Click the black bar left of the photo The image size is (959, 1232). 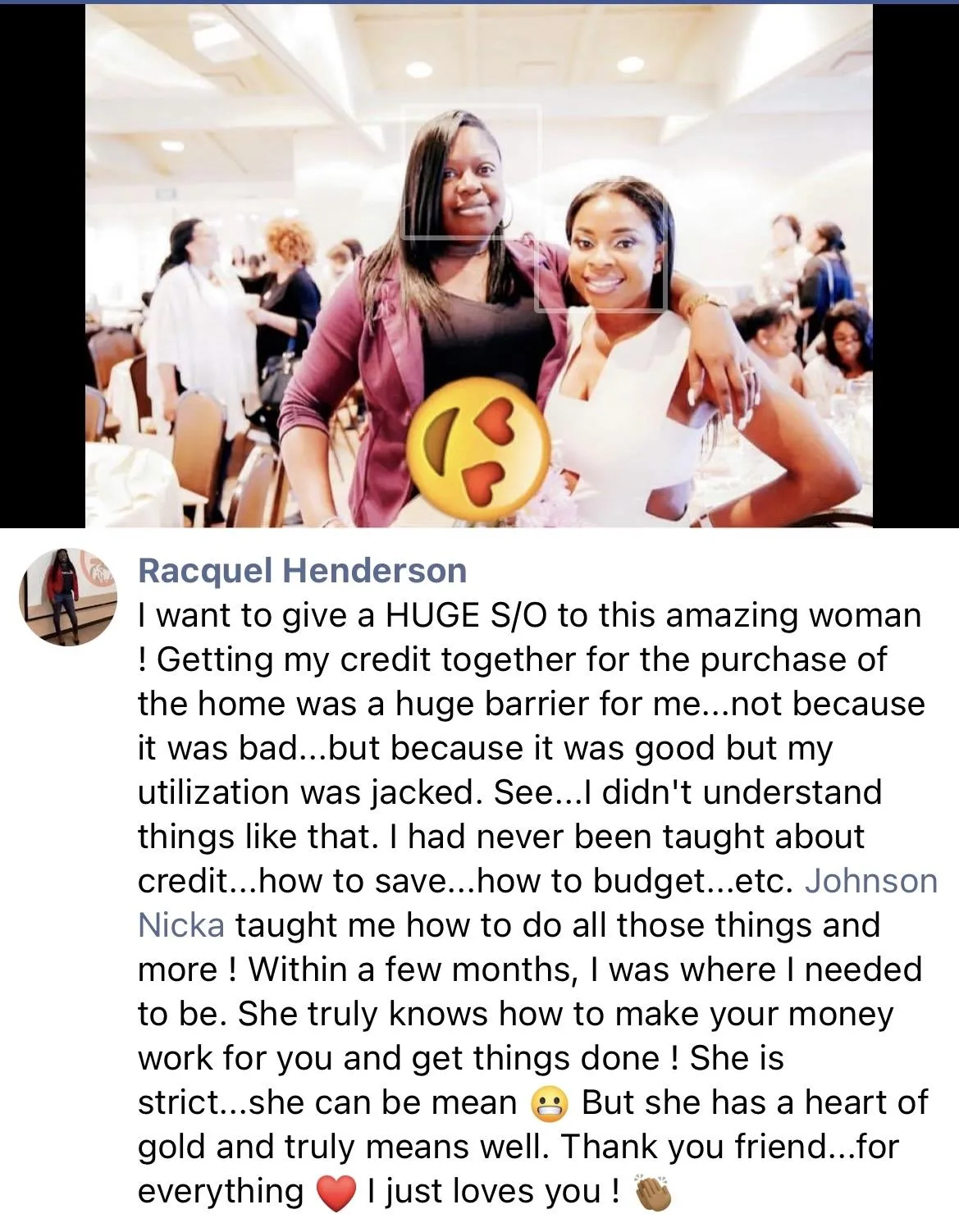[x=43, y=265]
